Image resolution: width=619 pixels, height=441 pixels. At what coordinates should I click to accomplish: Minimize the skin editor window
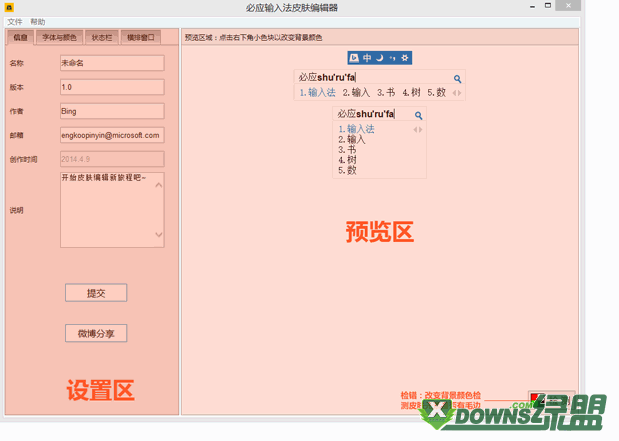coord(533,7)
